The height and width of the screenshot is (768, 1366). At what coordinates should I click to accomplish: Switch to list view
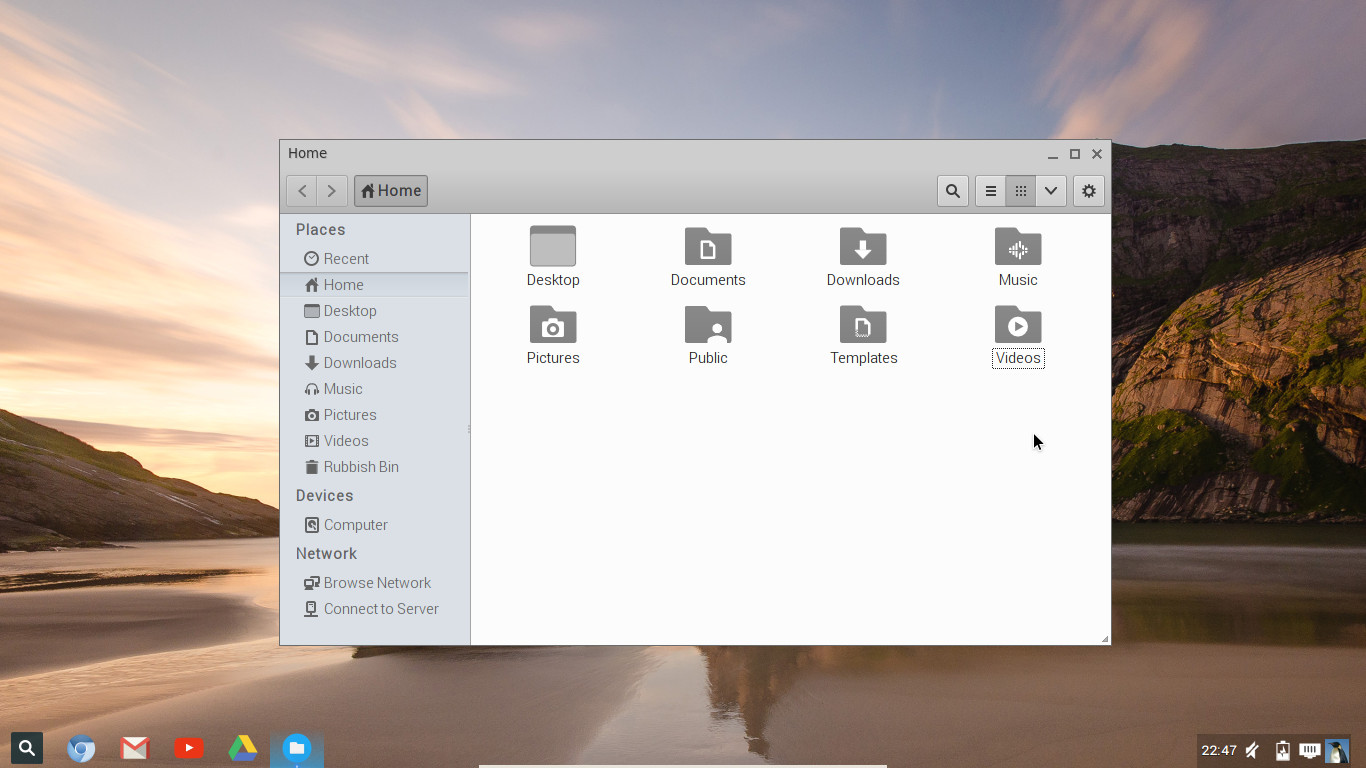990,191
